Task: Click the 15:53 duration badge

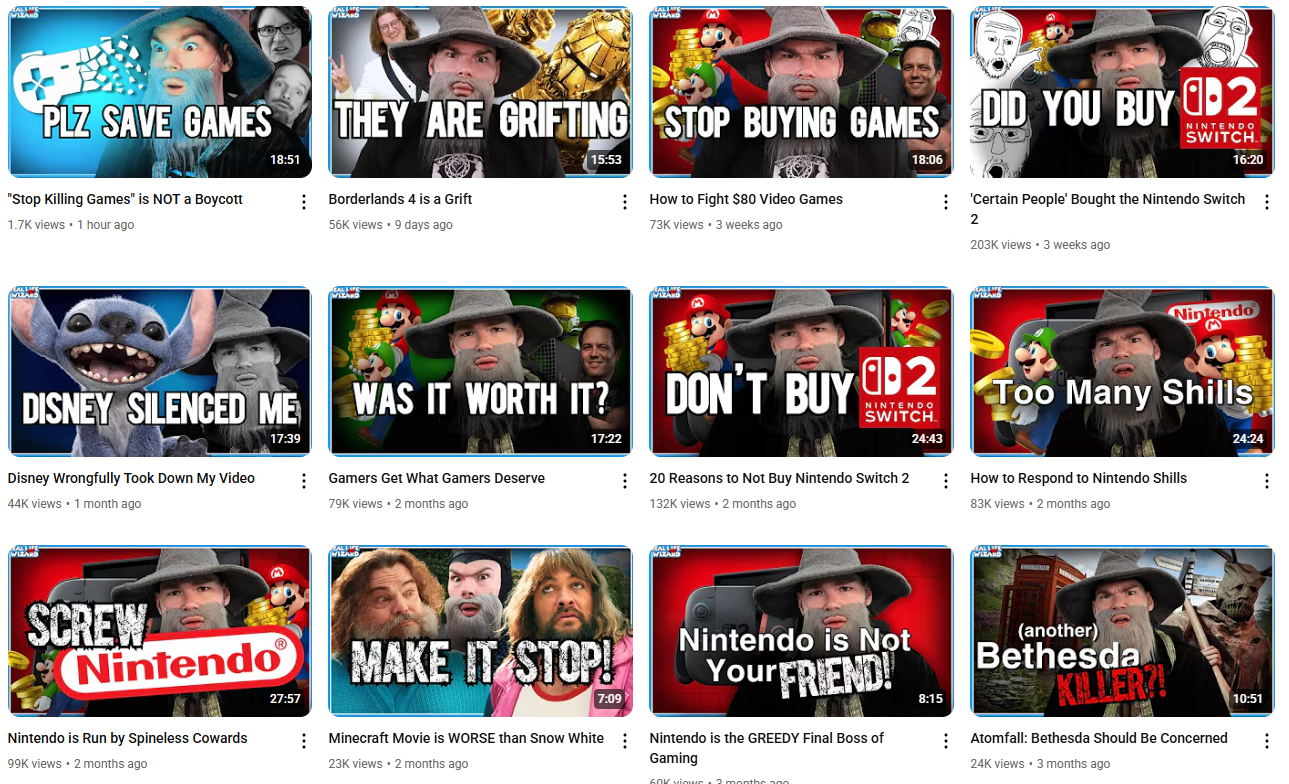Action: click(x=606, y=160)
